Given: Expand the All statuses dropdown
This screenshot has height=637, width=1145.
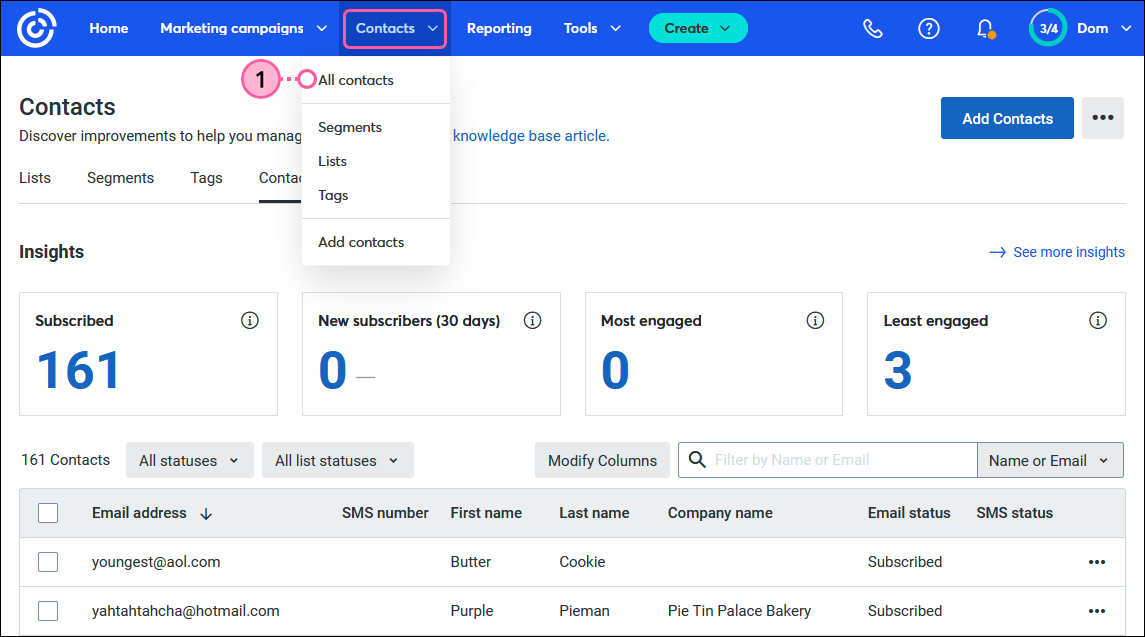Looking at the screenshot, I should (x=189, y=460).
